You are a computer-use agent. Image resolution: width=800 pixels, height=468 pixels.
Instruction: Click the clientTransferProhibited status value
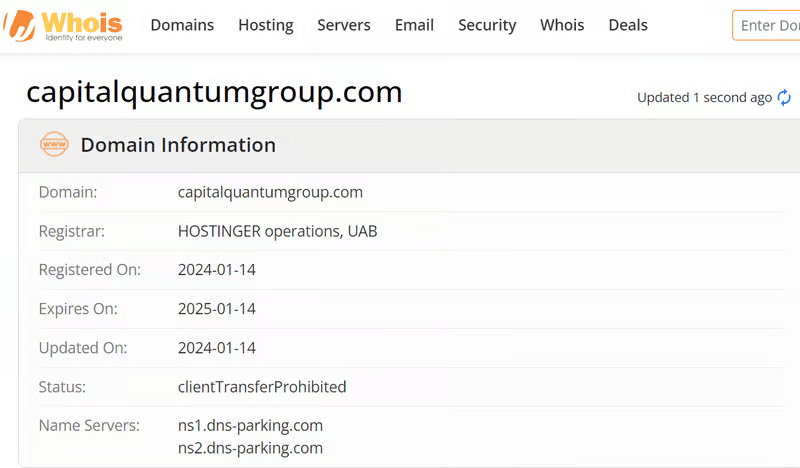(x=261, y=386)
